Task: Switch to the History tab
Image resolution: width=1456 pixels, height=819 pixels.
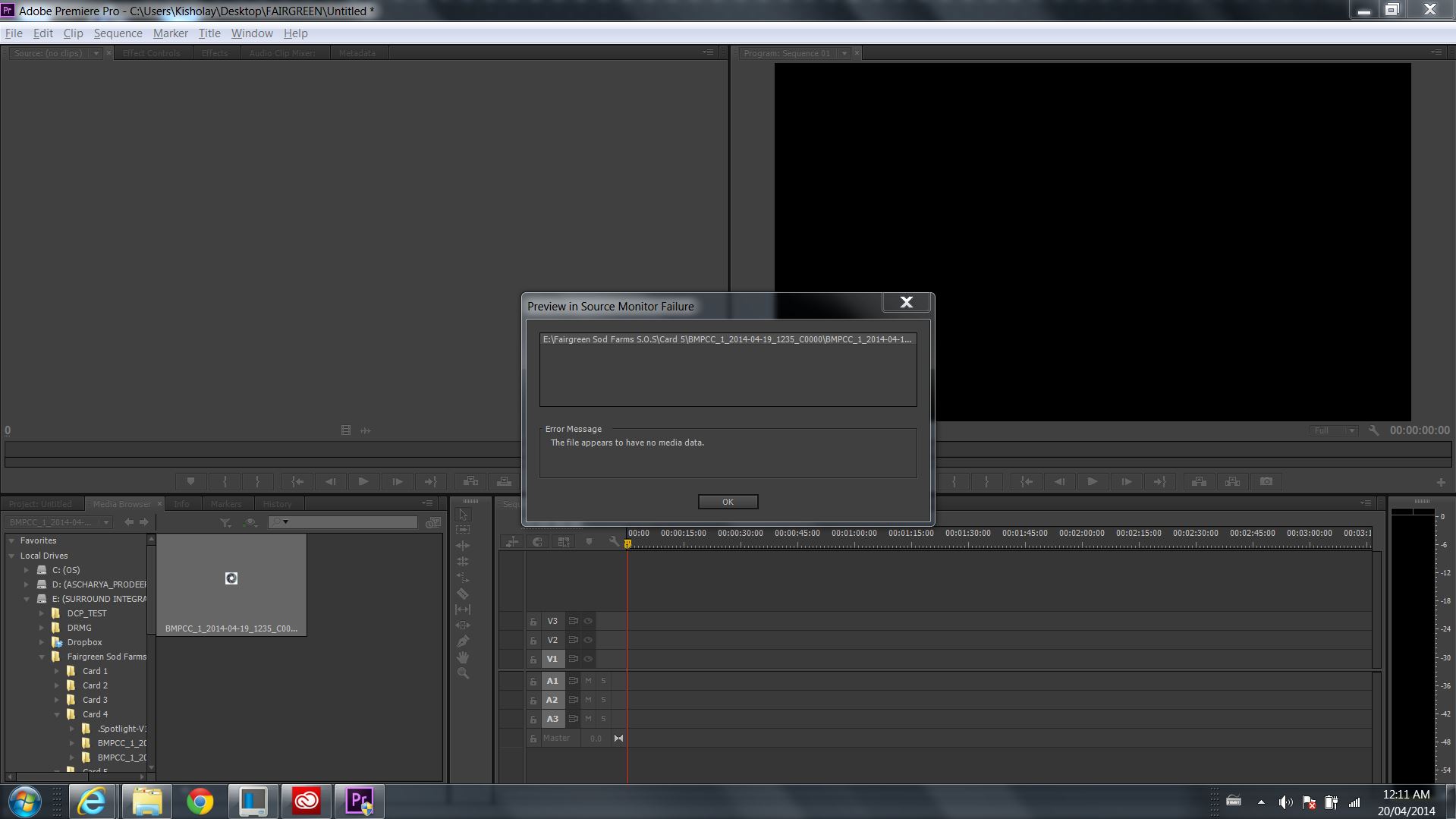Action: pos(277,504)
